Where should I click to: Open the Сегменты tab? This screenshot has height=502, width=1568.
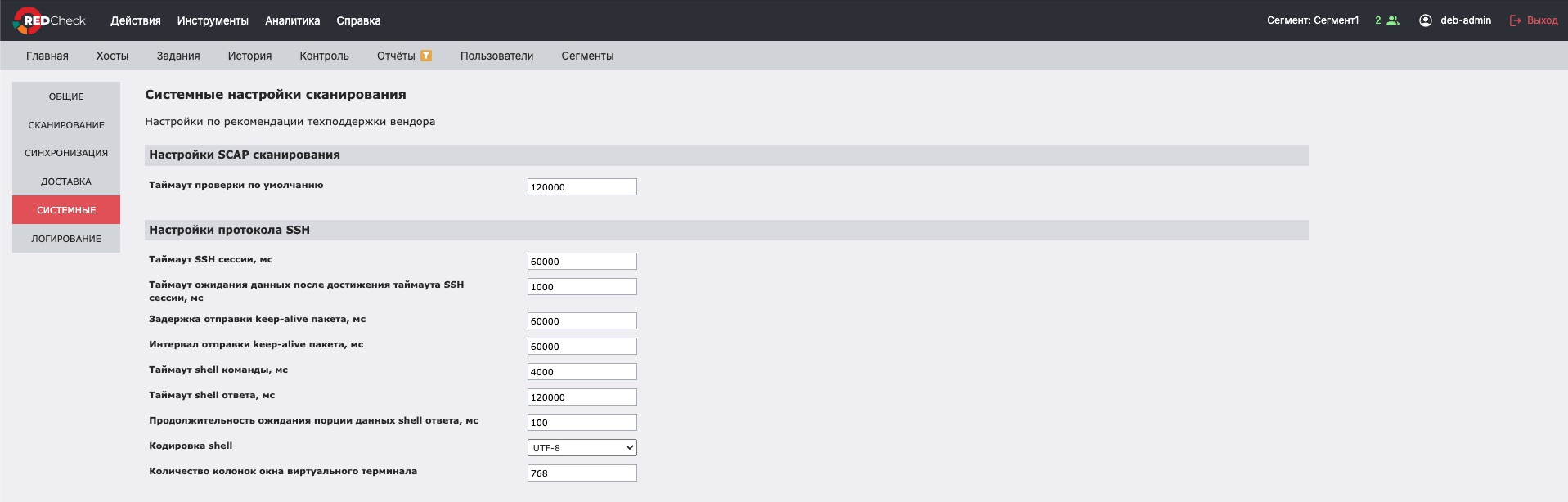click(x=587, y=56)
